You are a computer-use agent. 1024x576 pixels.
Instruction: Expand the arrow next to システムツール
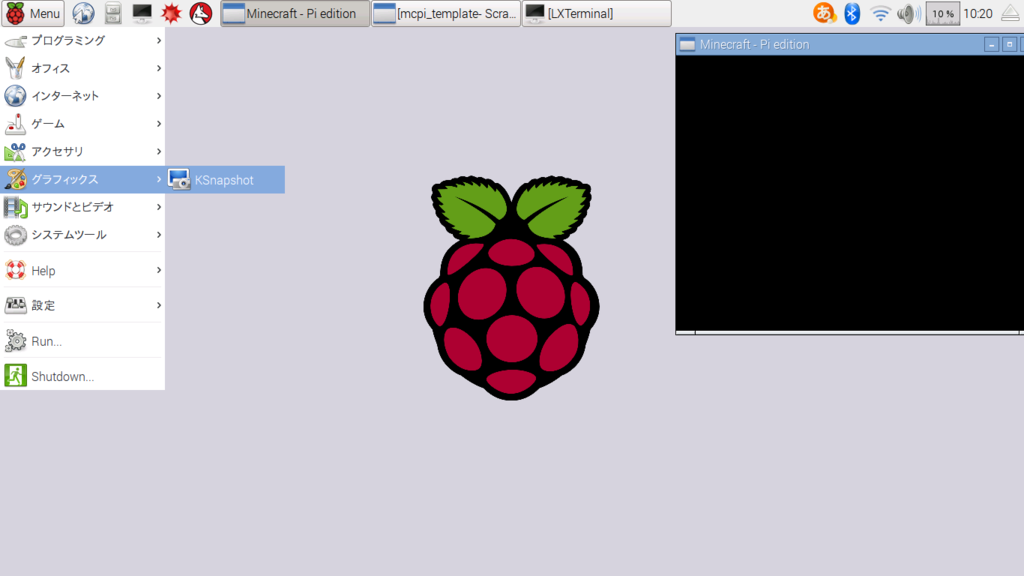click(x=159, y=234)
